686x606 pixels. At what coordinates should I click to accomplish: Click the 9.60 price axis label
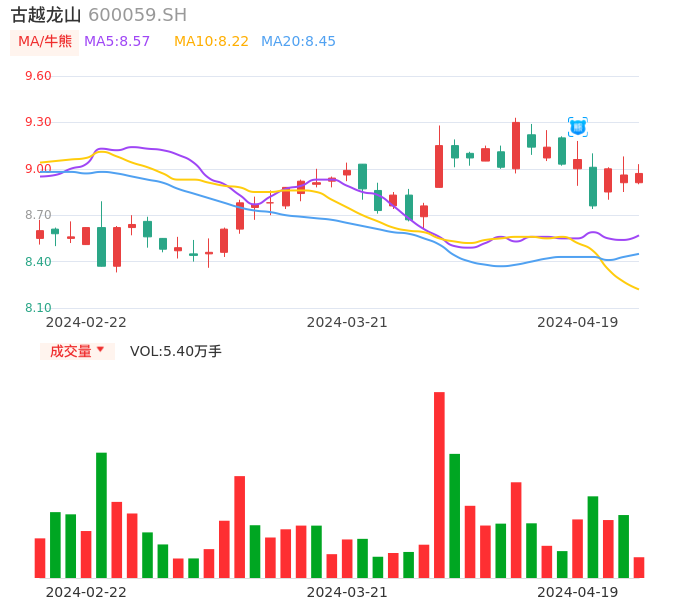point(38,76)
